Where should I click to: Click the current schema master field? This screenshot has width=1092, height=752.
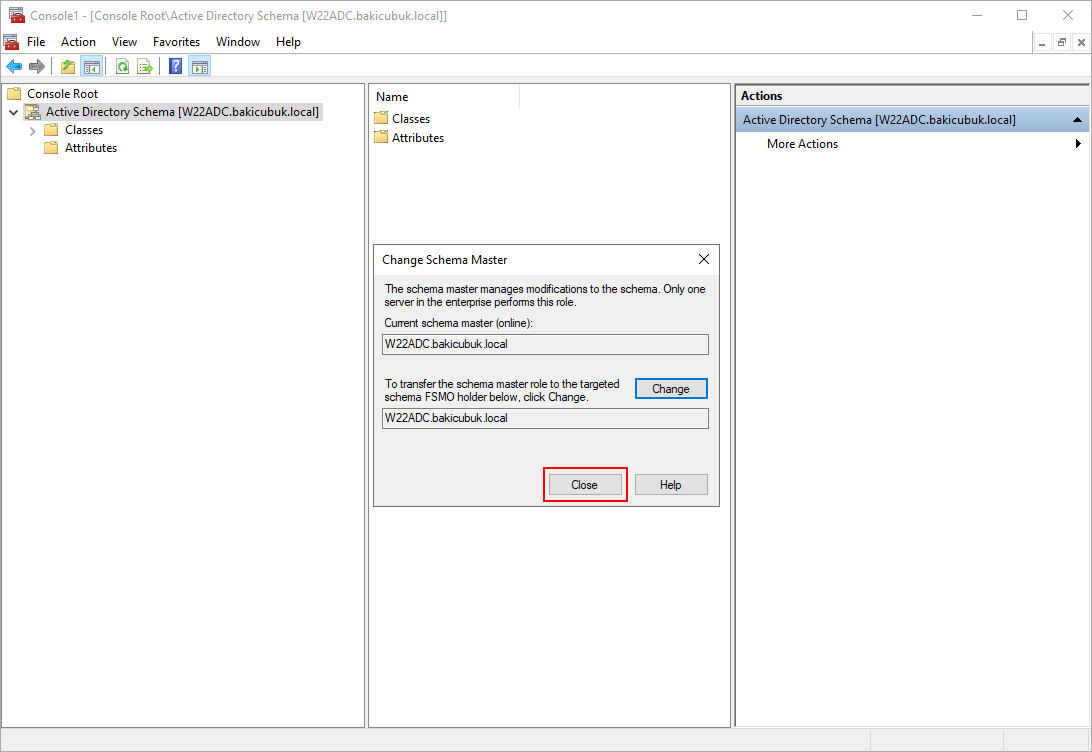pyautogui.click(x=545, y=344)
